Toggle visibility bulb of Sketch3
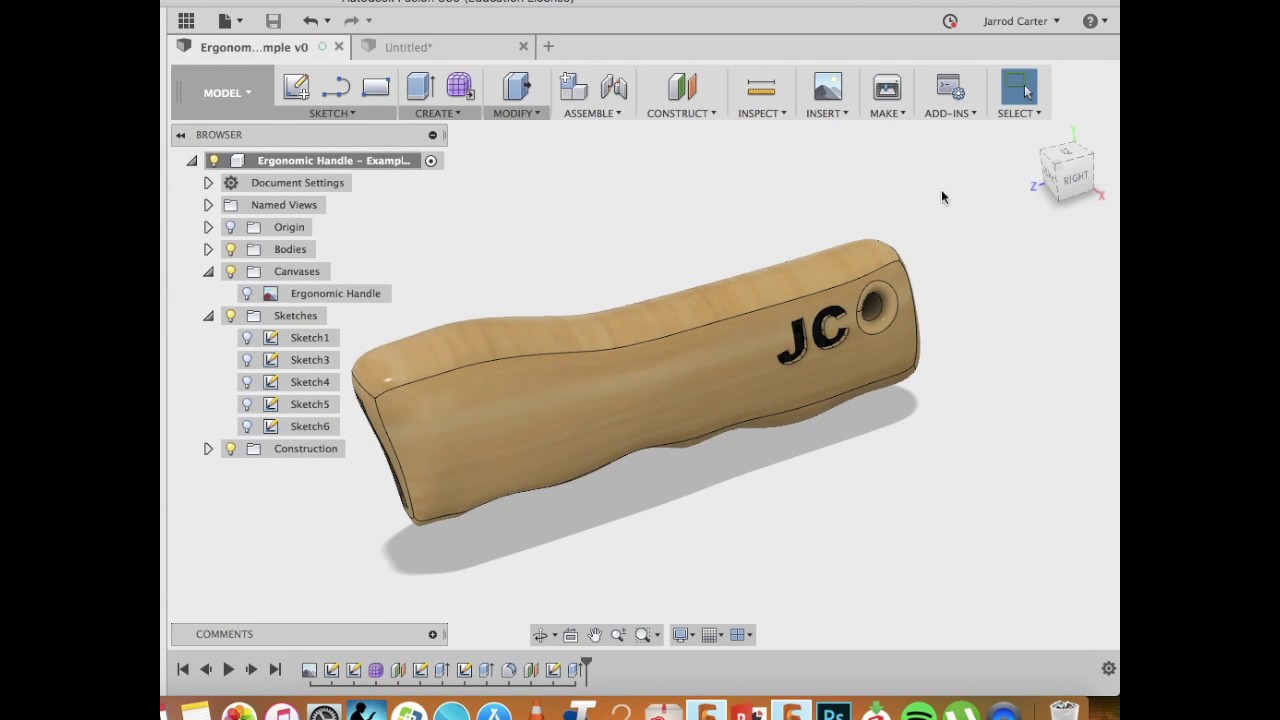 click(x=247, y=360)
